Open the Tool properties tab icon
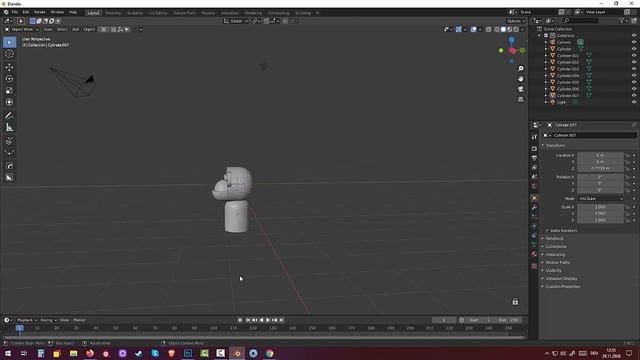The image size is (640, 360). coord(534,137)
